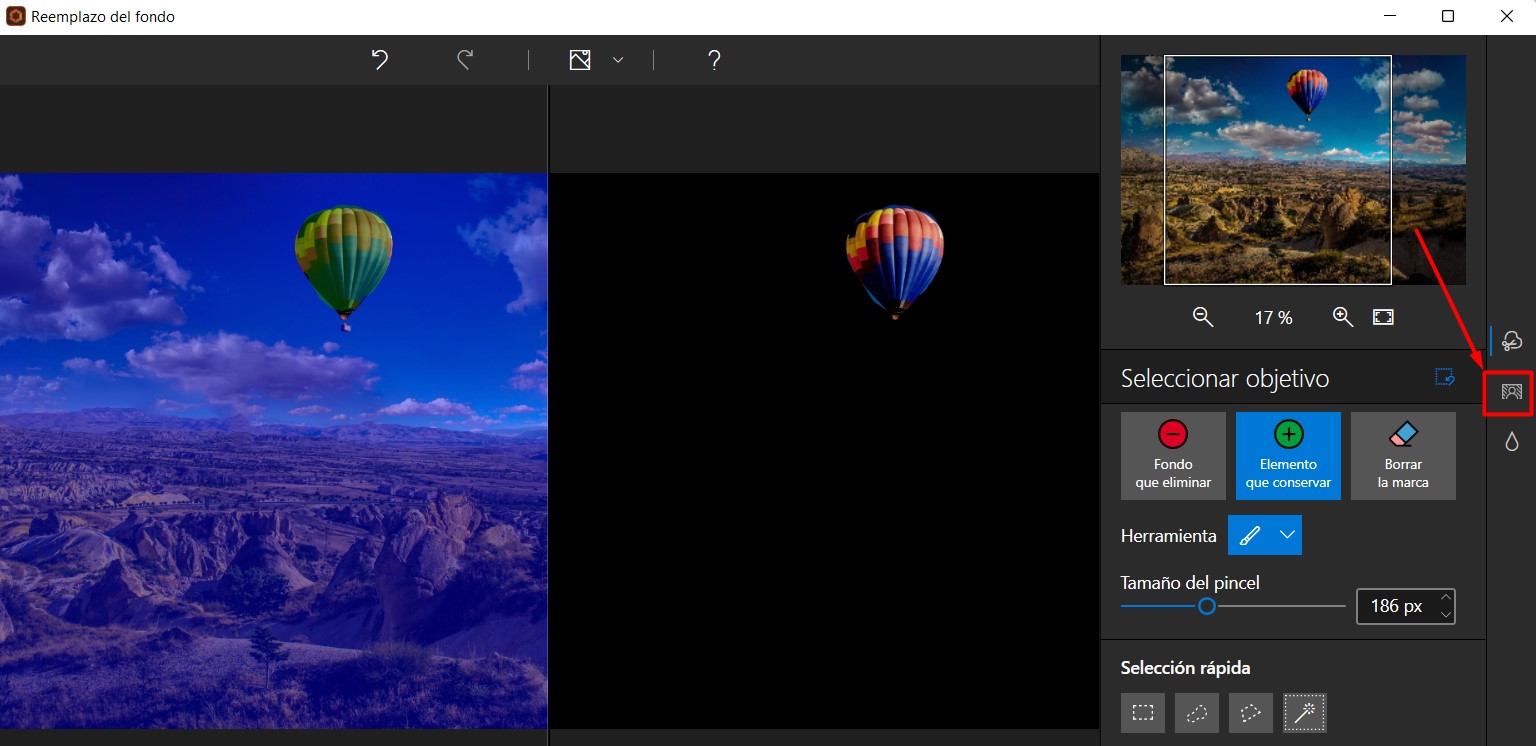Open help with the question mark

coord(714,60)
